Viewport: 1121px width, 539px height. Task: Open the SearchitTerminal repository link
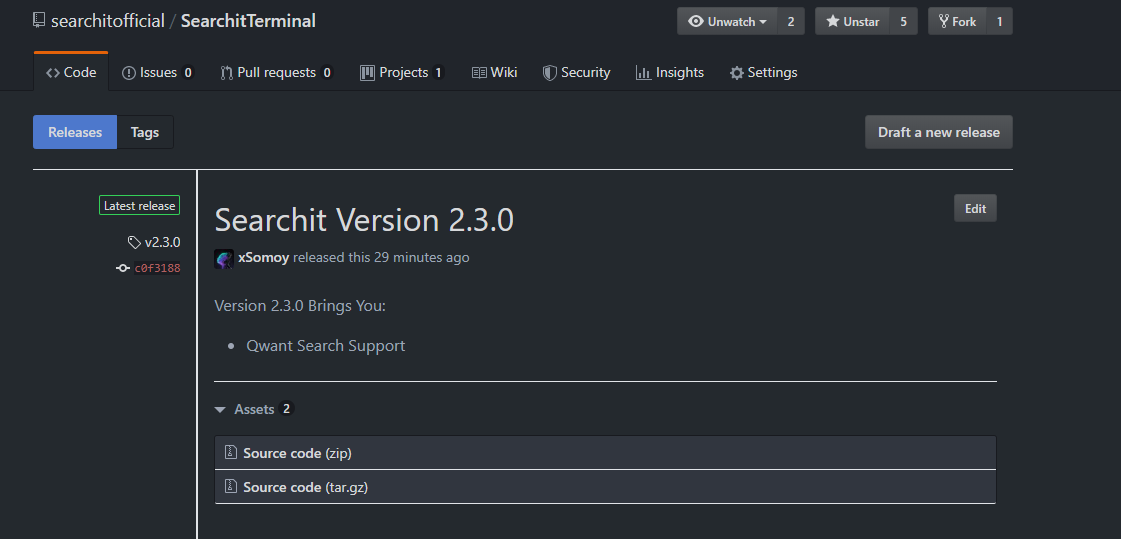(x=248, y=21)
